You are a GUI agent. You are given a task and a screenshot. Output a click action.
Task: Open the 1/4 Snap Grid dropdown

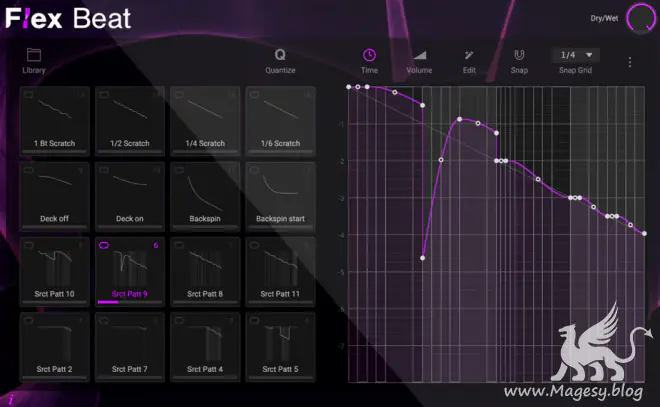coord(575,55)
